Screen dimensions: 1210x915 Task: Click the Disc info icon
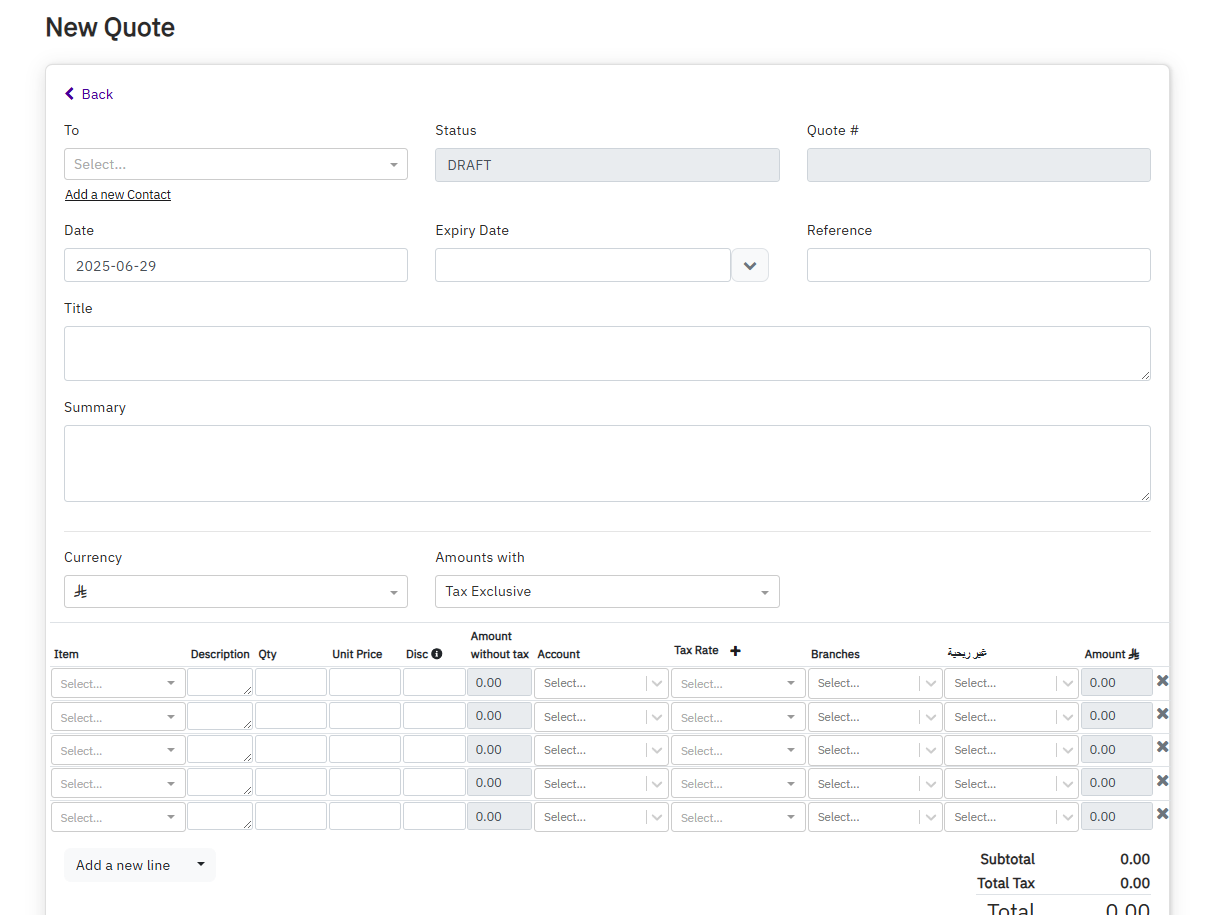[436, 654]
